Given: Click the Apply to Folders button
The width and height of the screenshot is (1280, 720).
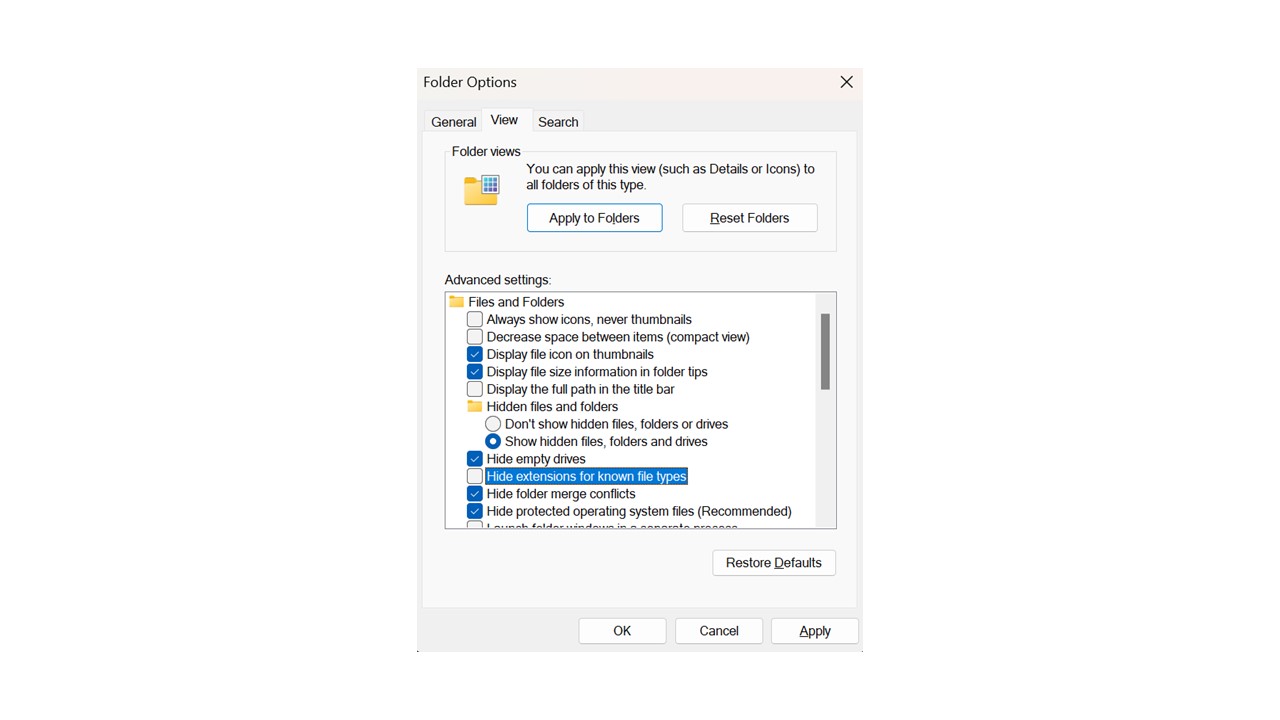Looking at the screenshot, I should (x=594, y=218).
